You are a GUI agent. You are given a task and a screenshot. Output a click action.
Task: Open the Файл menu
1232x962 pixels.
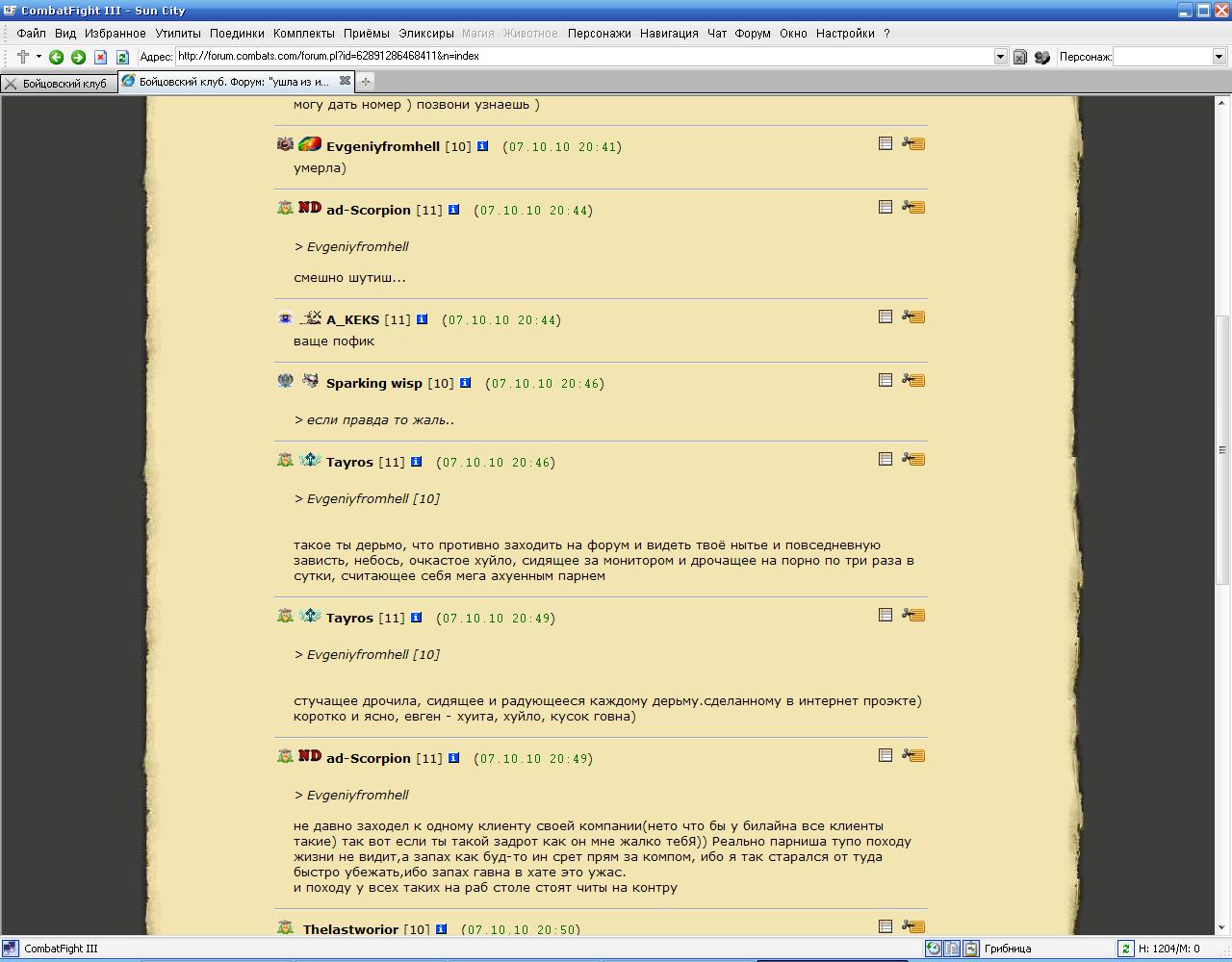[31, 33]
